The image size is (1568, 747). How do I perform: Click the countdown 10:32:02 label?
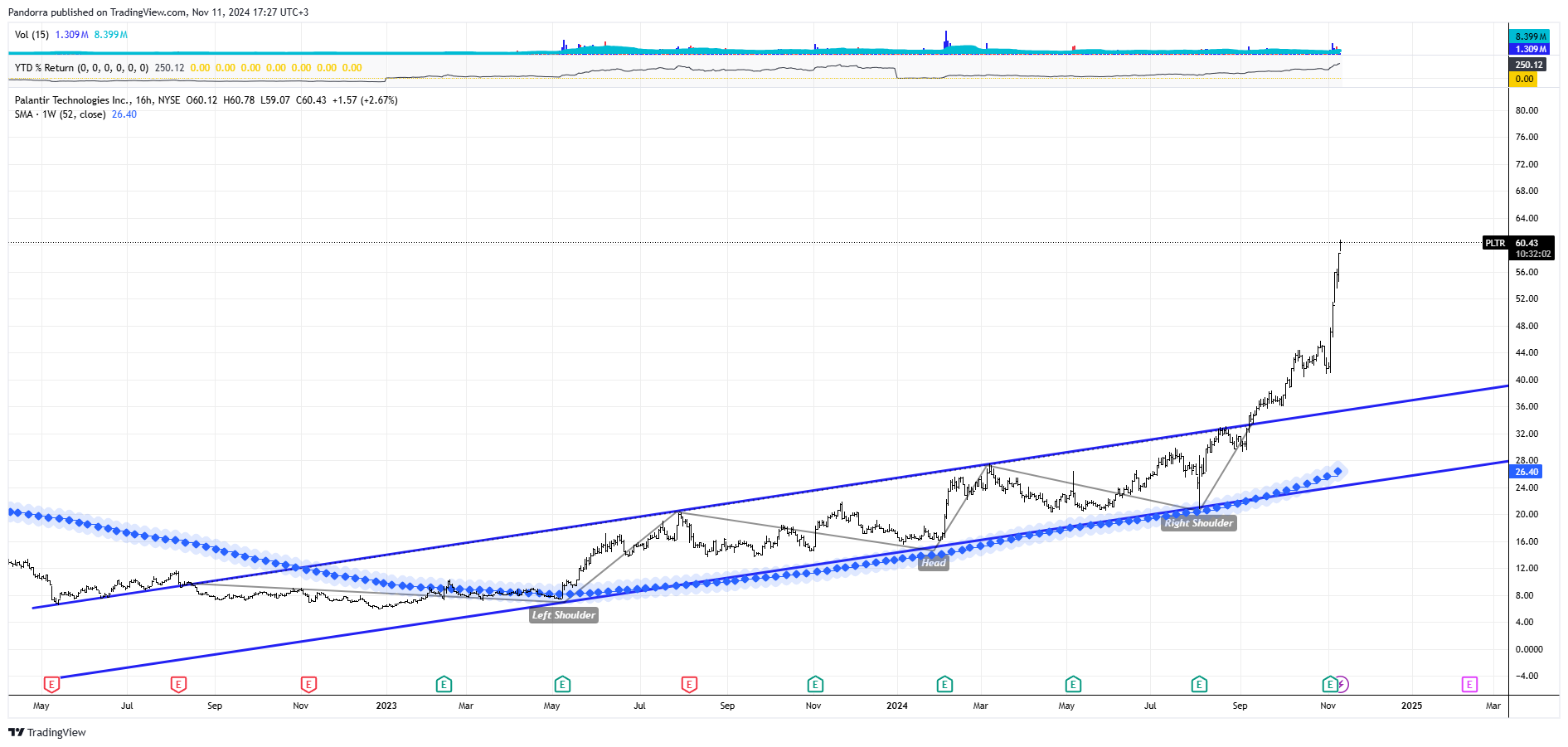pos(1533,255)
